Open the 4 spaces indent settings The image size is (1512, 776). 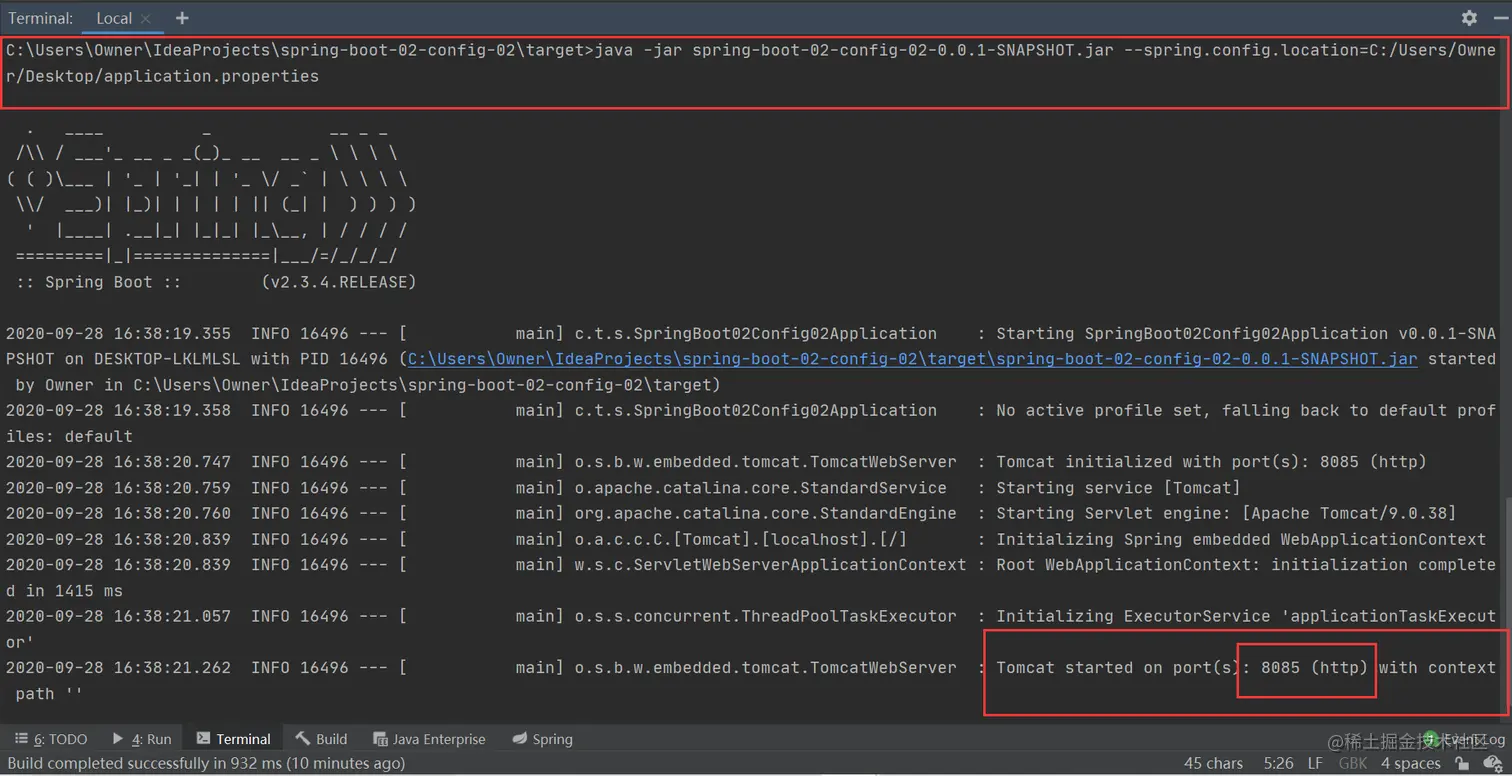[1411, 763]
